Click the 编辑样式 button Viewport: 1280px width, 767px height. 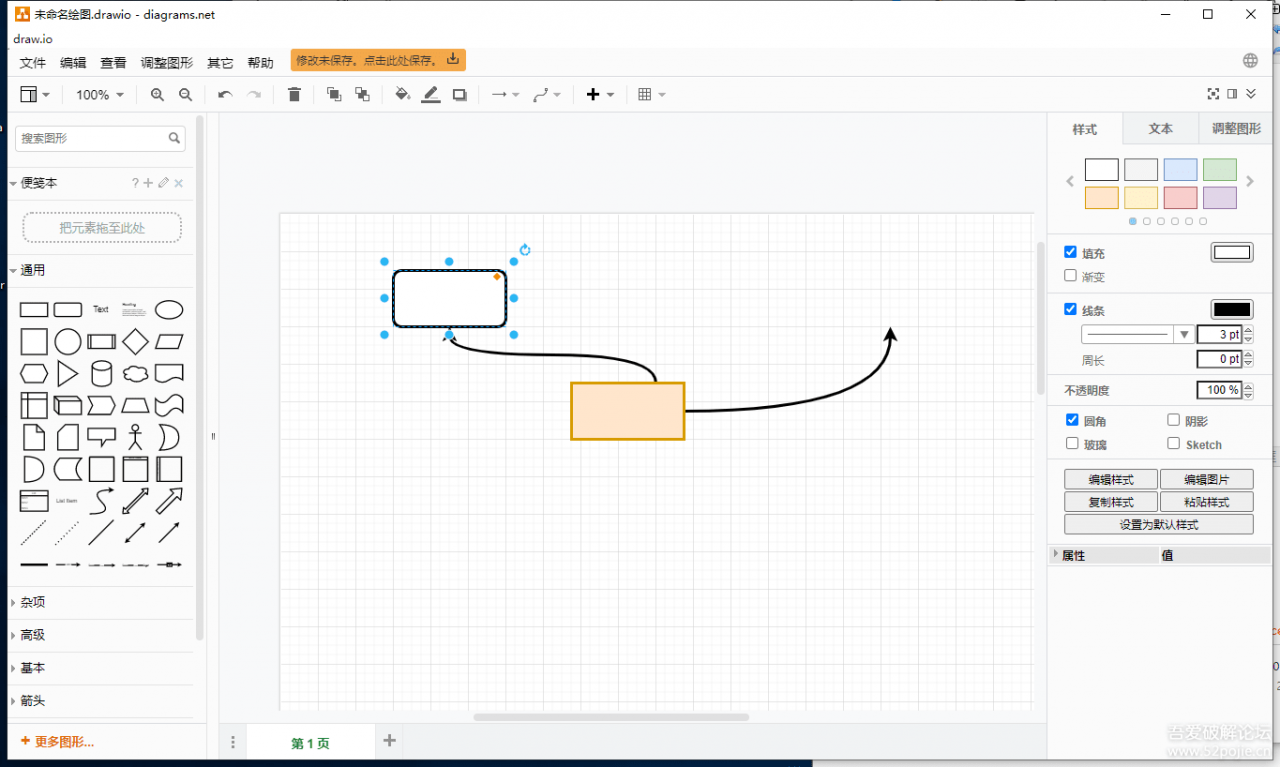tap(1111, 479)
